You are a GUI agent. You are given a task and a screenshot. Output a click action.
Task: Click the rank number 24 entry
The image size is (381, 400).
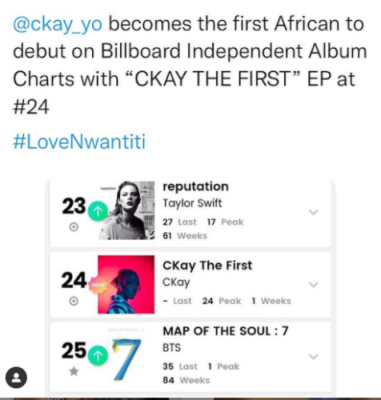(x=74, y=280)
